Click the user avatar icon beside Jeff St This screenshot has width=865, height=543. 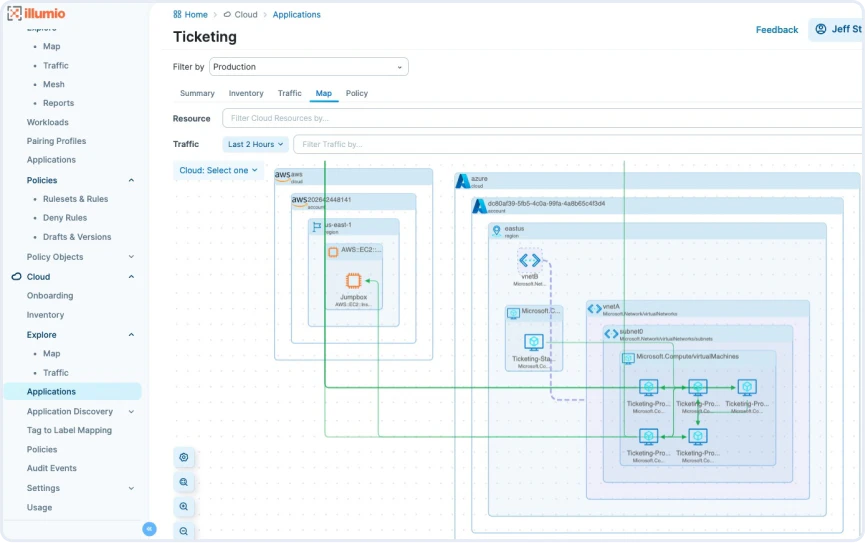(x=821, y=29)
